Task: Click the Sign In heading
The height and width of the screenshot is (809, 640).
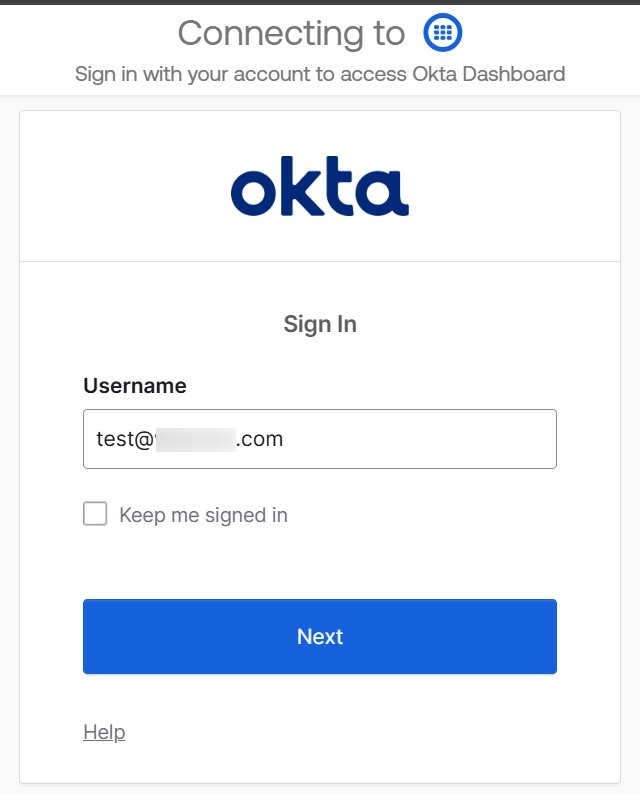Action: click(x=319, y=323)
